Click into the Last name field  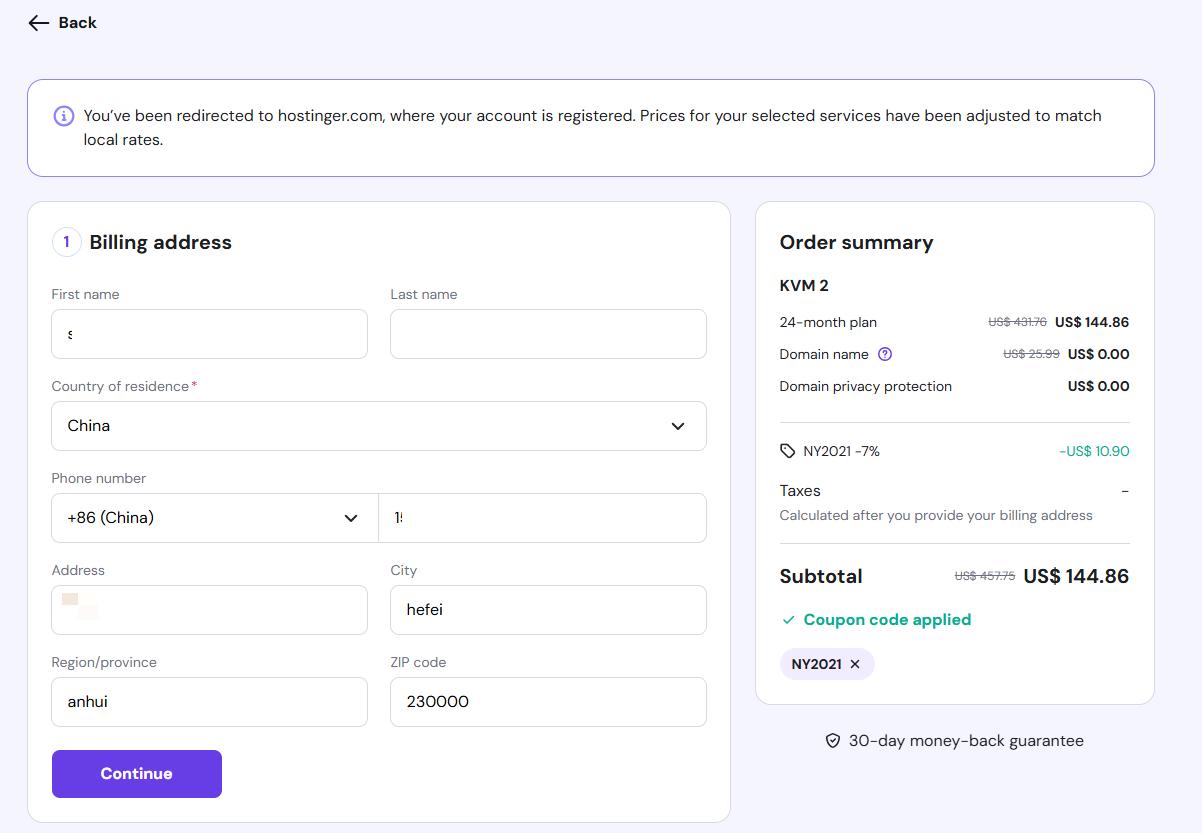click(x=548, y=334)
